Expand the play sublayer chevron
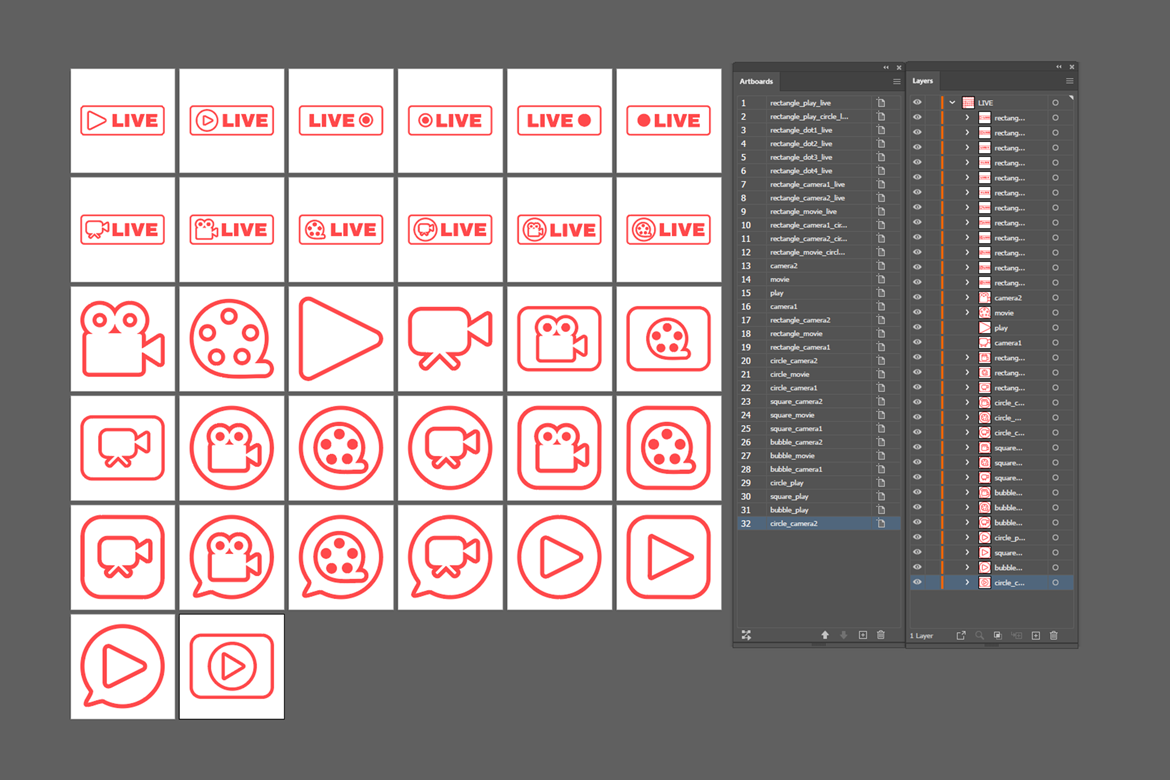Viewport: 1170px width, 780px height. (x=967, y=327)
